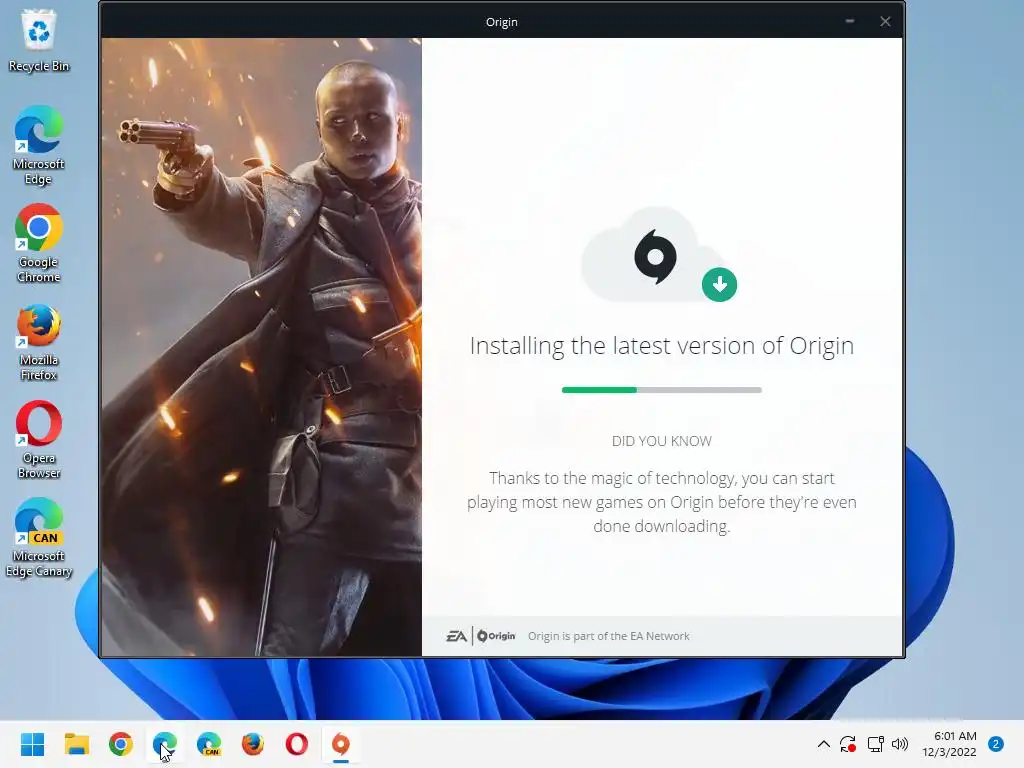Image resolution: width=1024 pixels, height=768 pixels.
Task: Click 'Installing the latest version of Origin' heading
Action: (662, 346)
